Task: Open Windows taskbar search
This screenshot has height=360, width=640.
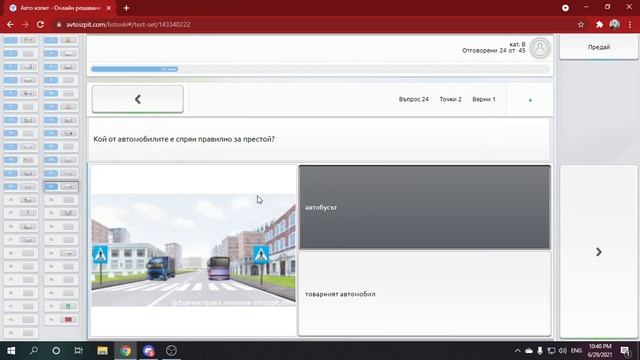Action: 34,351
